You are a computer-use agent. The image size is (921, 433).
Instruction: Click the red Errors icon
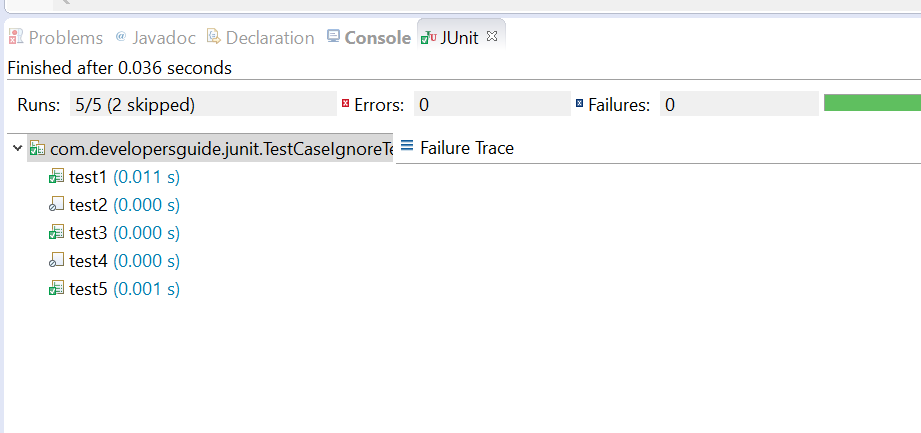[x=346, y=103]
